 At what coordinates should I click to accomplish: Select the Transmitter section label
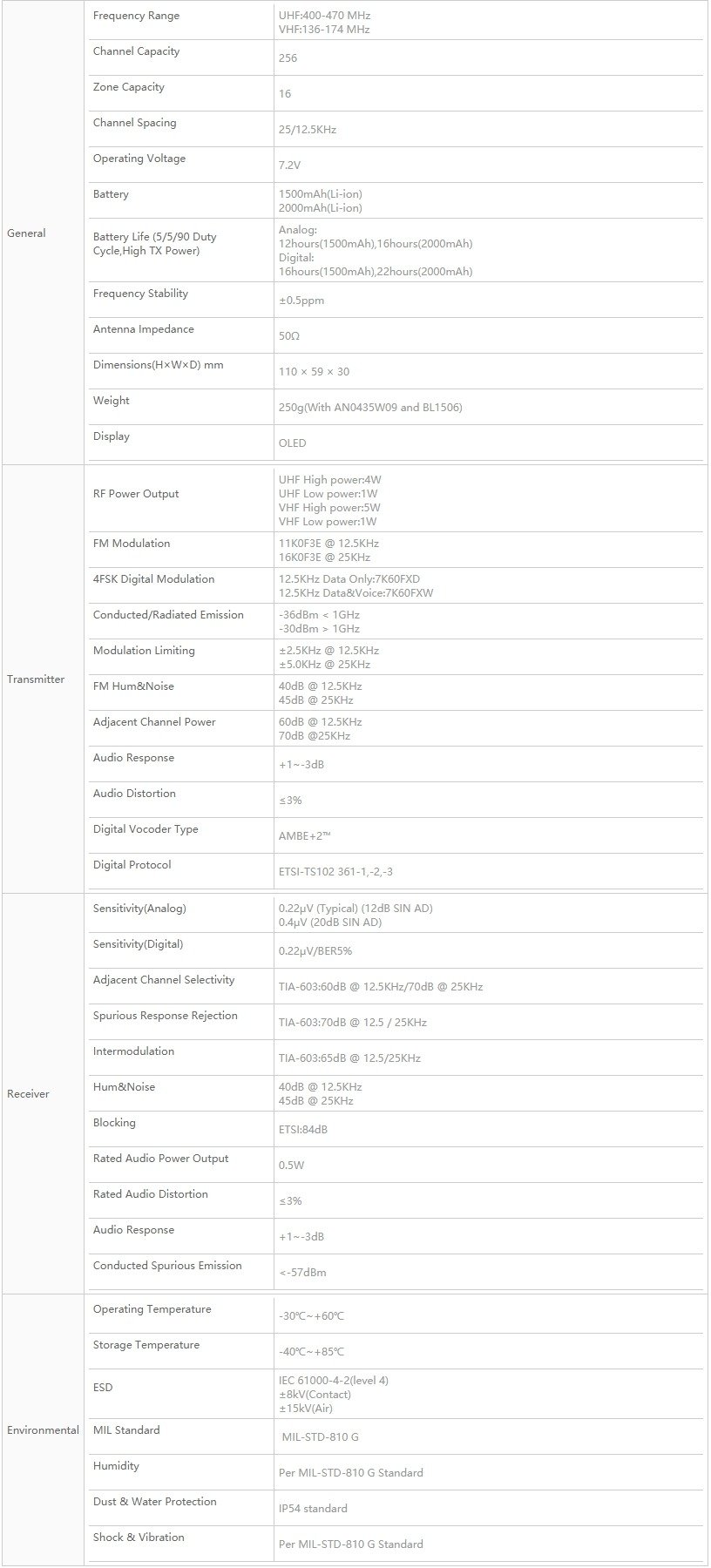[x=36, y=679]
